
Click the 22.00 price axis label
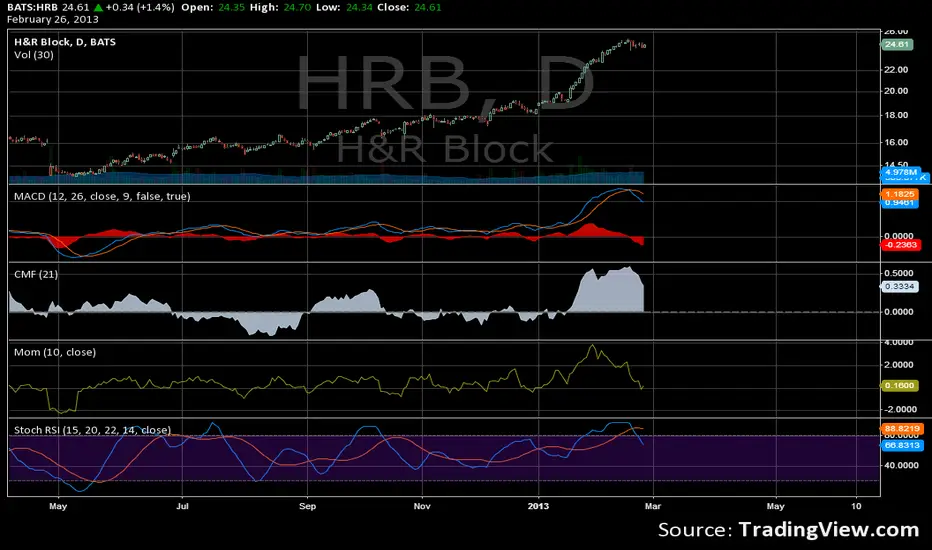(896, 70)
